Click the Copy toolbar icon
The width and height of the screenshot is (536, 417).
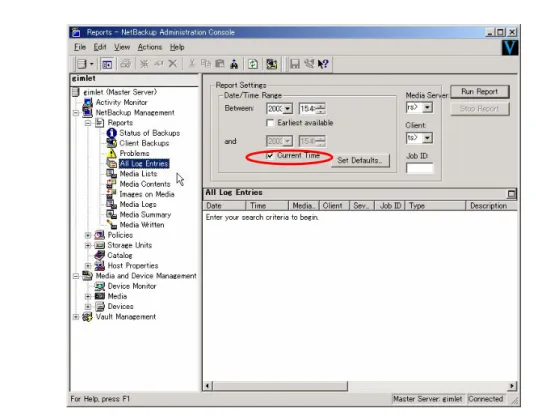coord(205,64)
